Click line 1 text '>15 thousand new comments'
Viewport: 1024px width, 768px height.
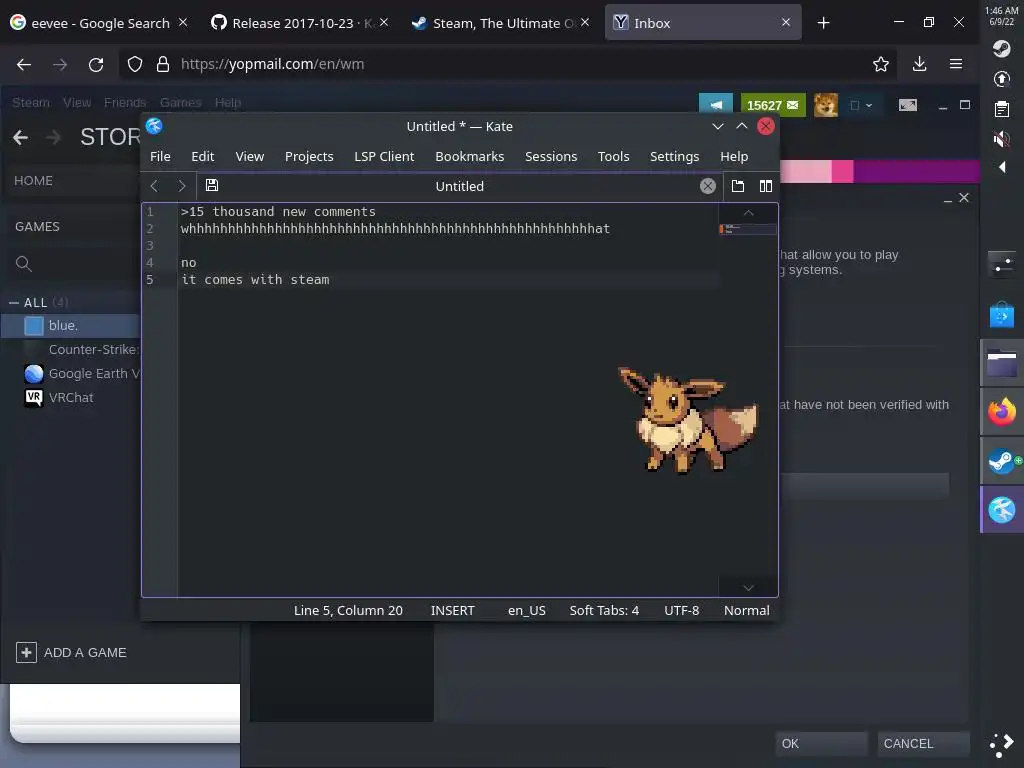click(x=278, y=212)
